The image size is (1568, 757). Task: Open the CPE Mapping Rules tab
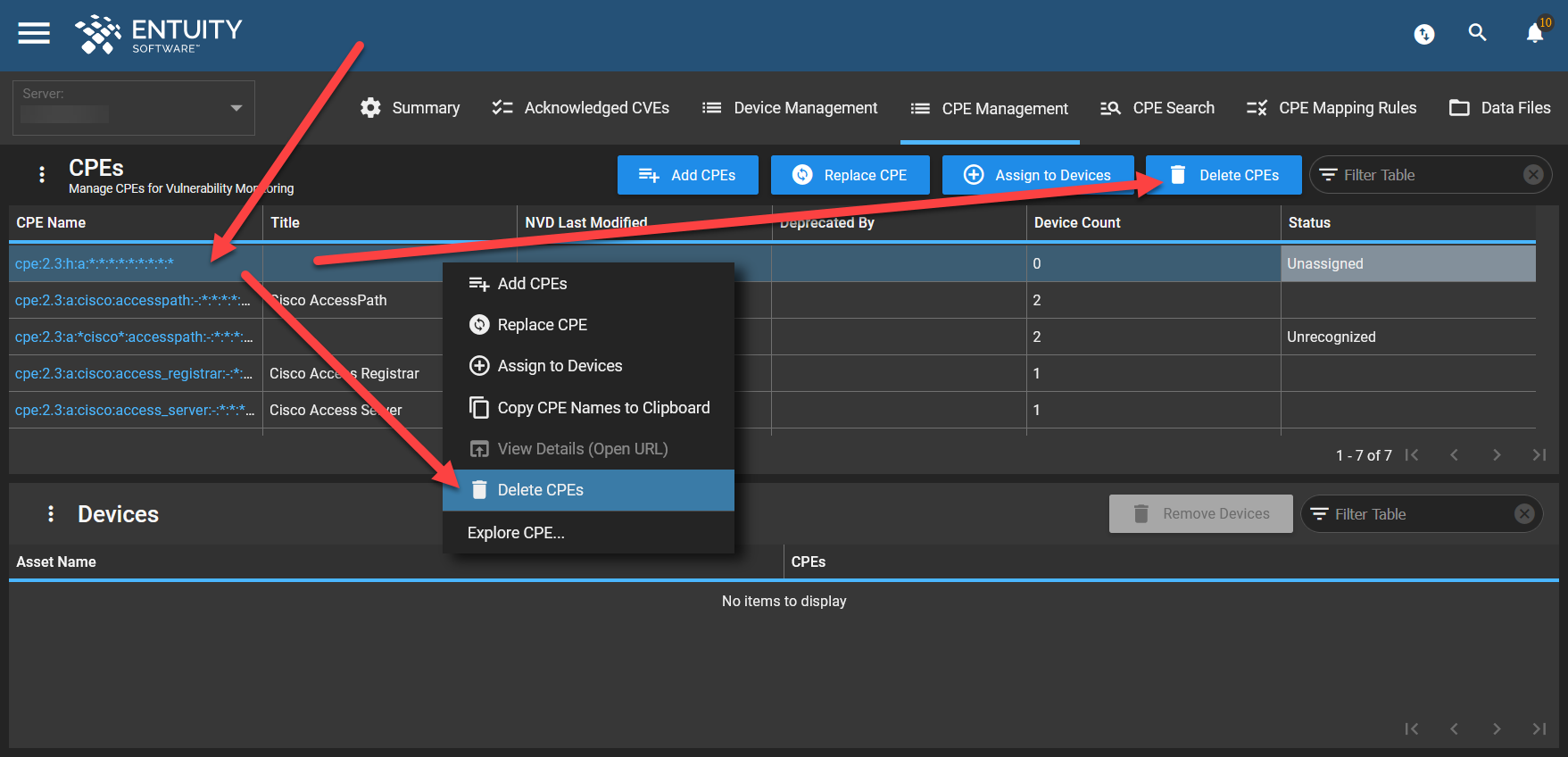[1332, 108]
